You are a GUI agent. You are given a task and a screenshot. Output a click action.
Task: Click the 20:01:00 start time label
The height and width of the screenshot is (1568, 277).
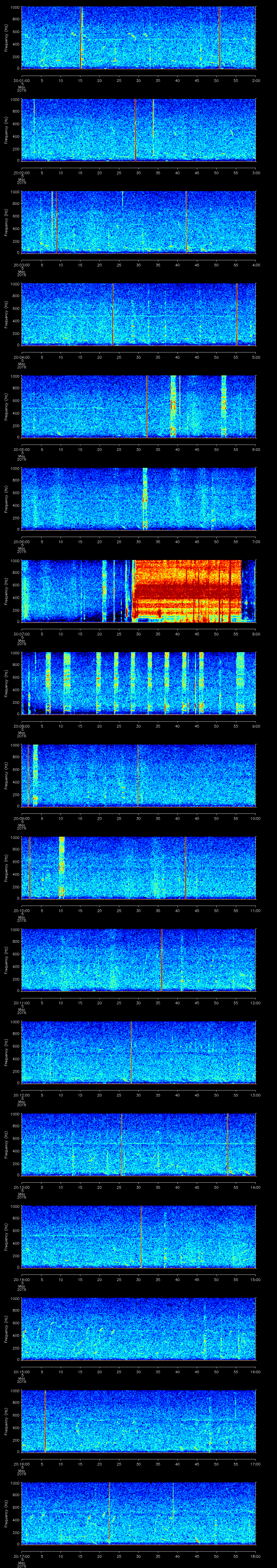tap(21, 80)
